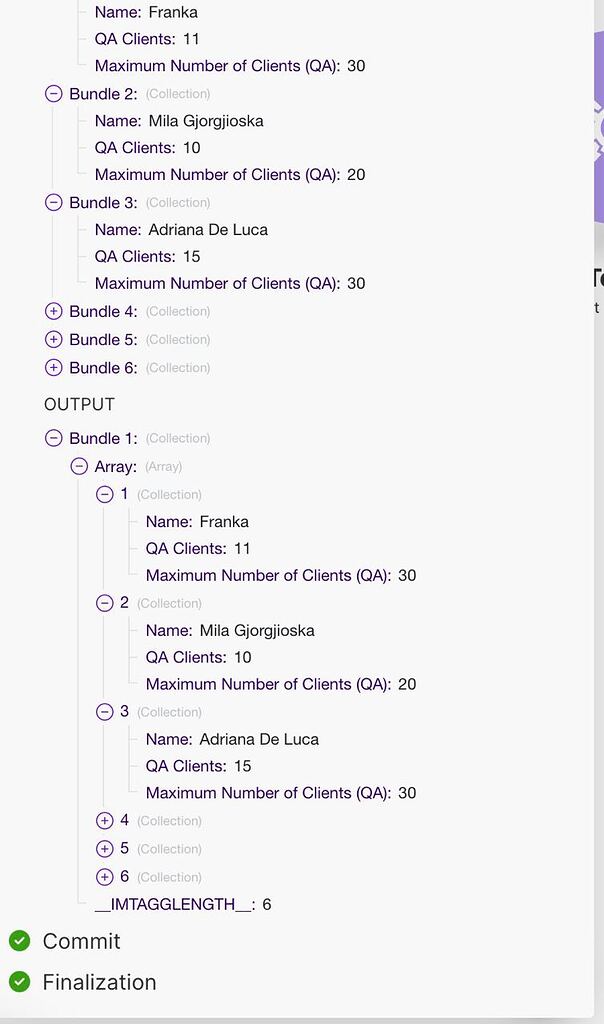This screenshot has height=1024, width=604.
Task: Open the Commit step
Action: [81, 941]
